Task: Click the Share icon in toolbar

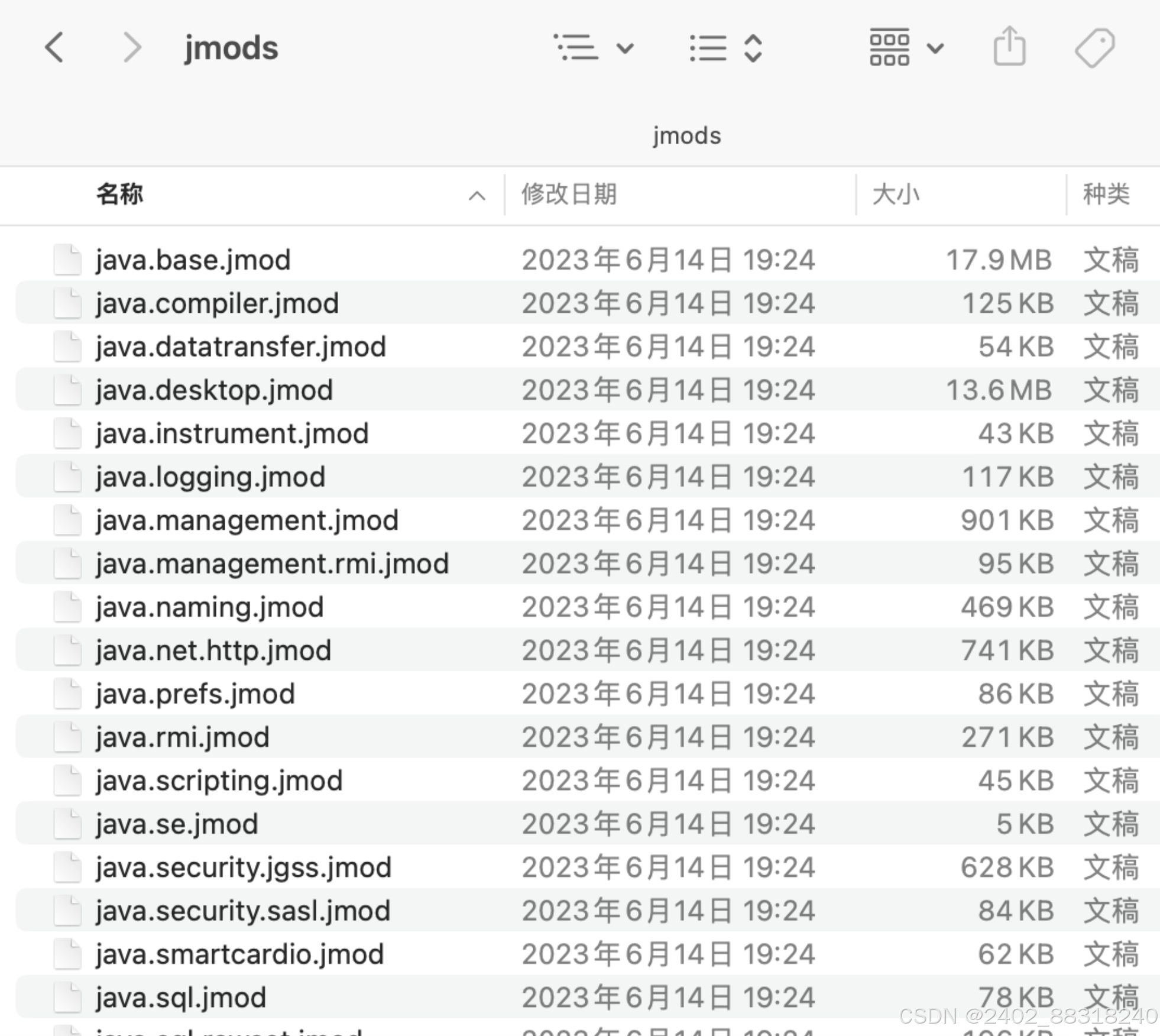Action: tap(1009, 46)
